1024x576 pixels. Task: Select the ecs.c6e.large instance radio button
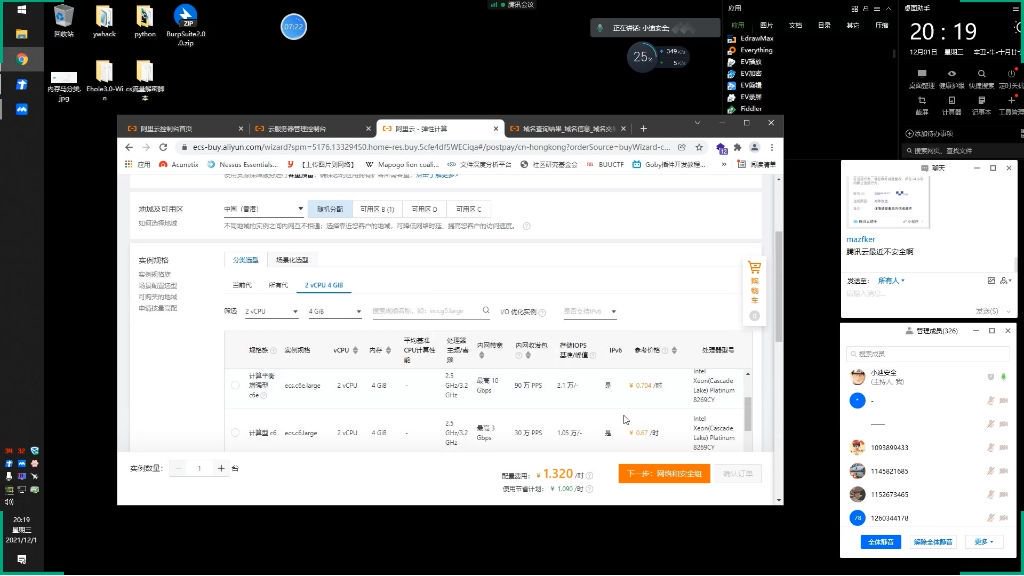235,385
